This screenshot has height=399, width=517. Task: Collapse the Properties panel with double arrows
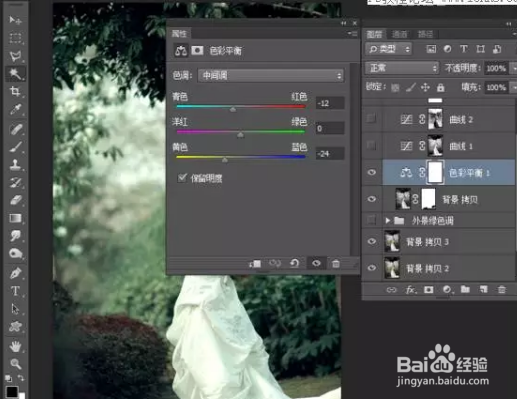[344, 23]
